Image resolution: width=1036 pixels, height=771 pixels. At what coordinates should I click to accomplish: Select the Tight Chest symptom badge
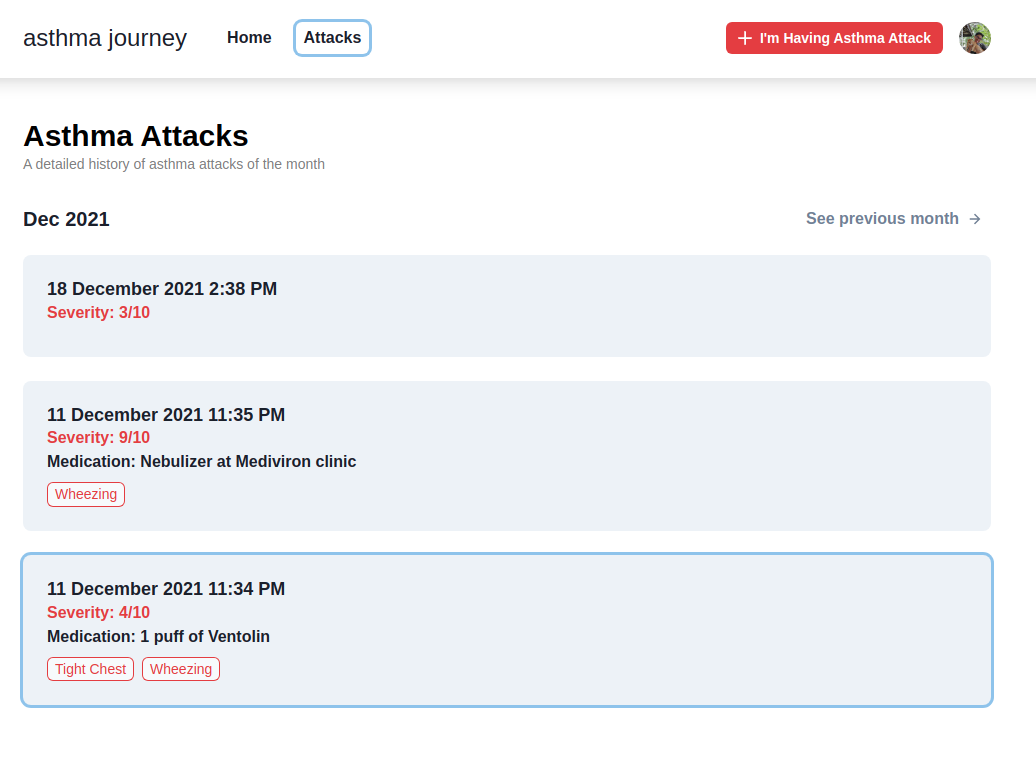click(x=90, y=669)
